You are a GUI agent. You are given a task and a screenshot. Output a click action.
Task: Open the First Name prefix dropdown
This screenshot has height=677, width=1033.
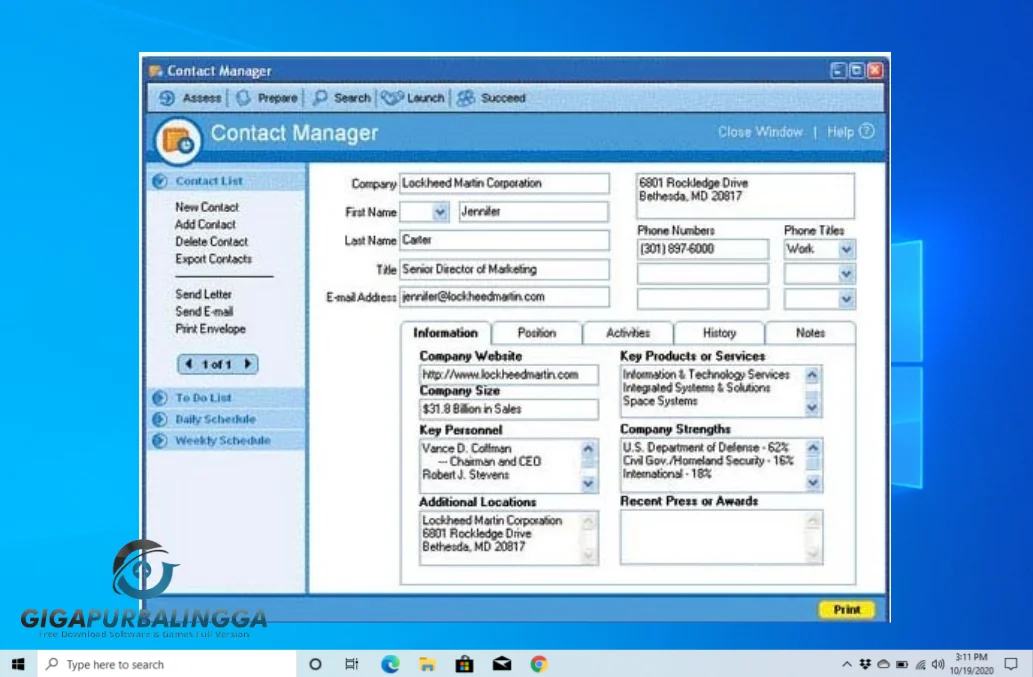pos(440,212)
